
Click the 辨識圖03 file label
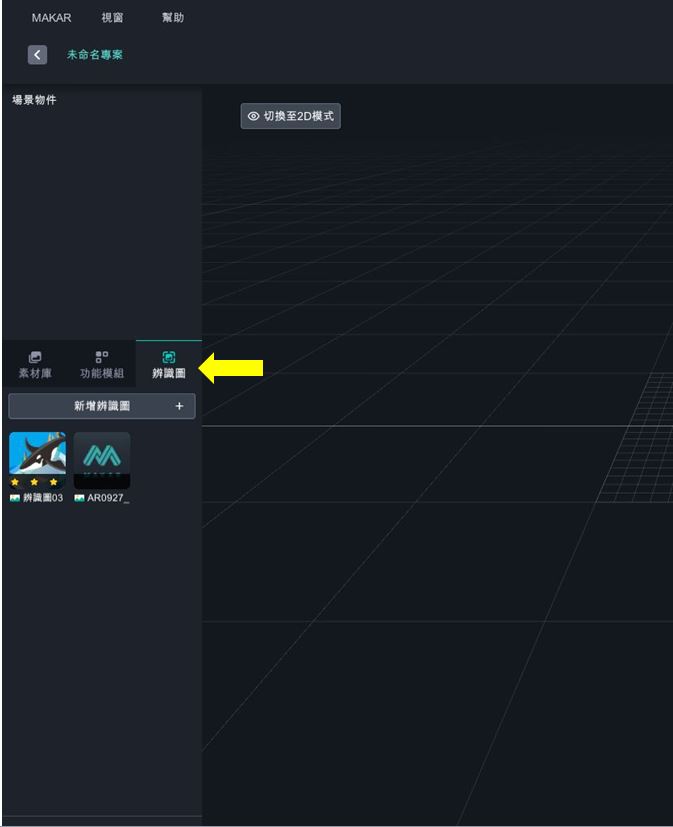pos(43,498)
